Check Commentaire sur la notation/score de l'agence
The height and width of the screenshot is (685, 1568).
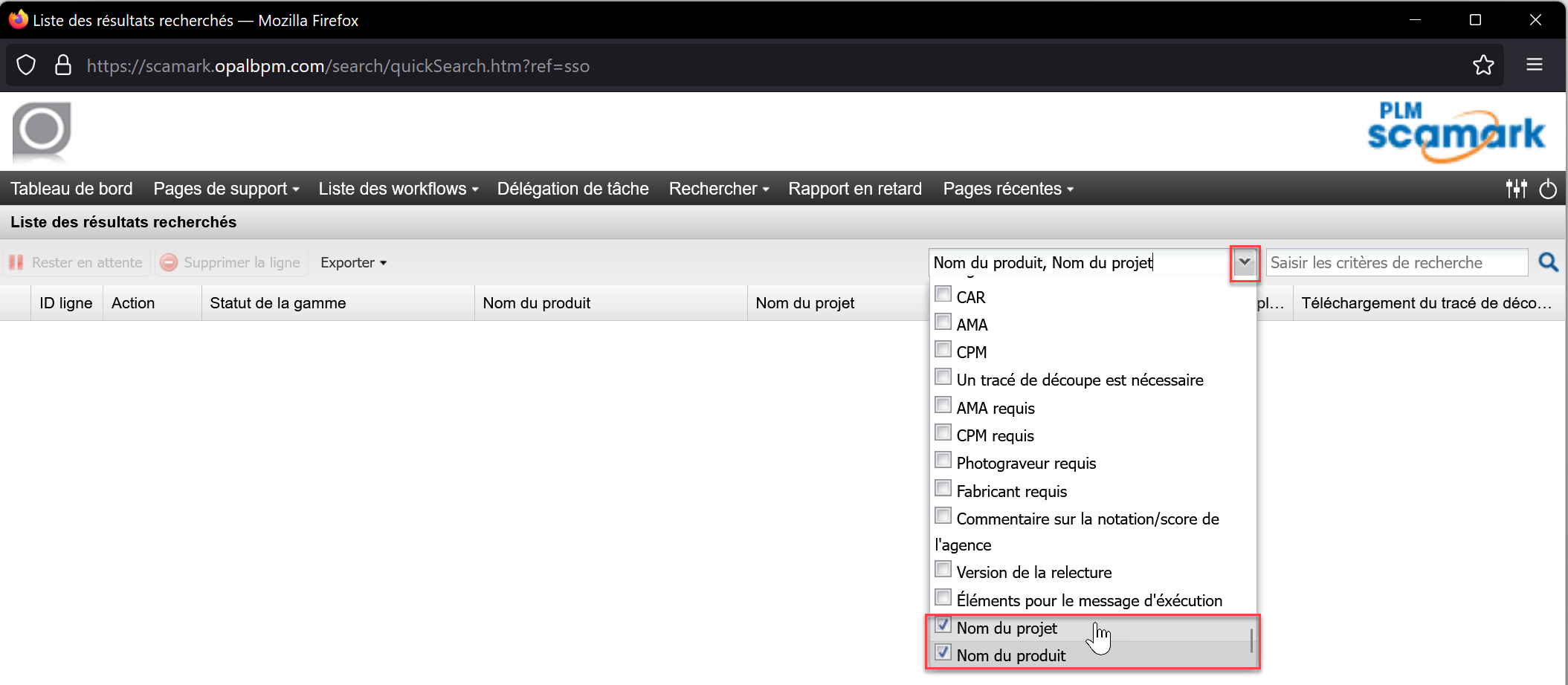tap(943, 516)
